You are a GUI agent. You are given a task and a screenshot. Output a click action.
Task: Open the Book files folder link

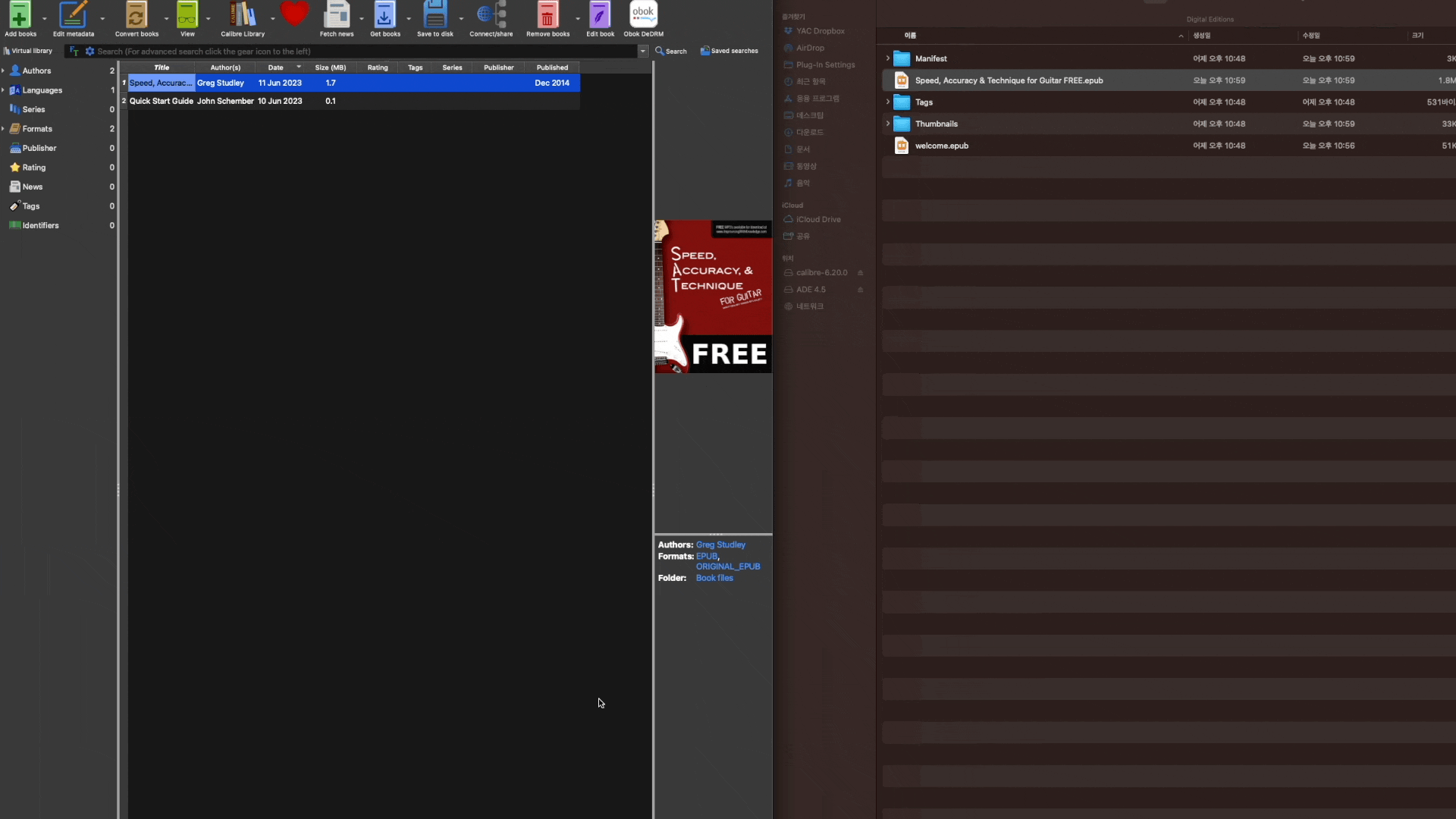click(714, 578)
